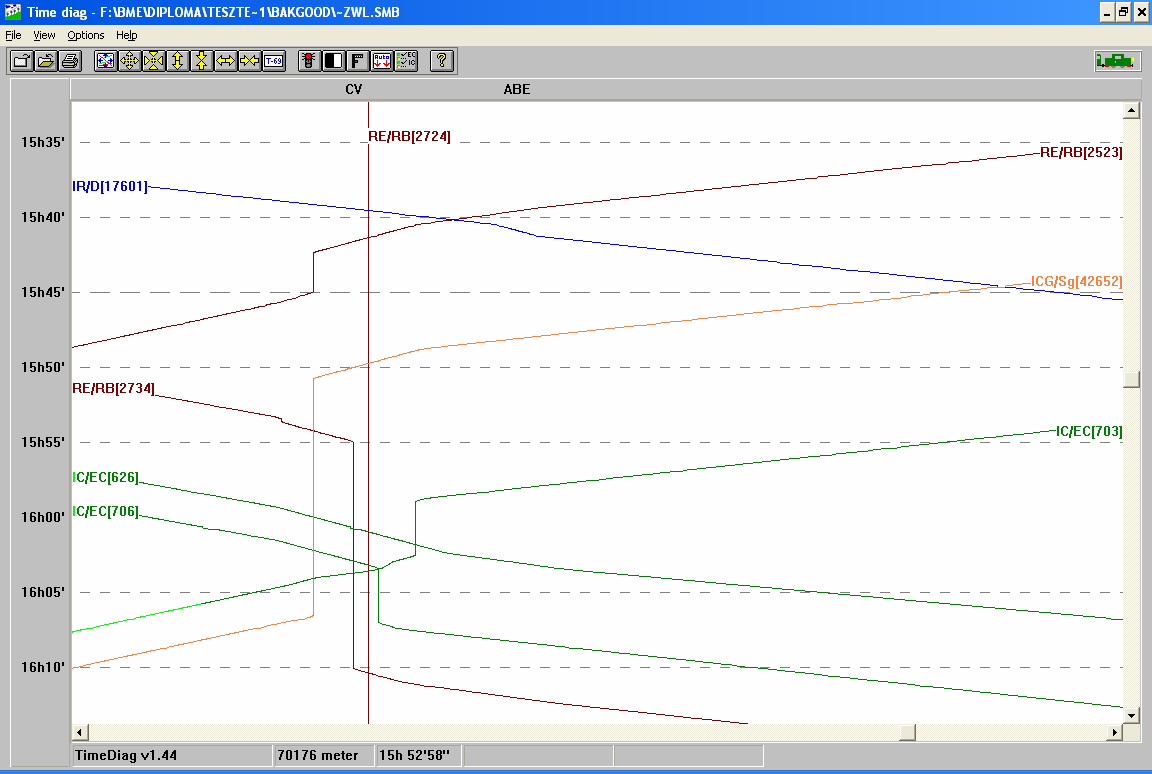The height and width of the screenshot is (774, 1152).
Task: Click the RE/RB[2523] train label
Action: click(1081, 152)
